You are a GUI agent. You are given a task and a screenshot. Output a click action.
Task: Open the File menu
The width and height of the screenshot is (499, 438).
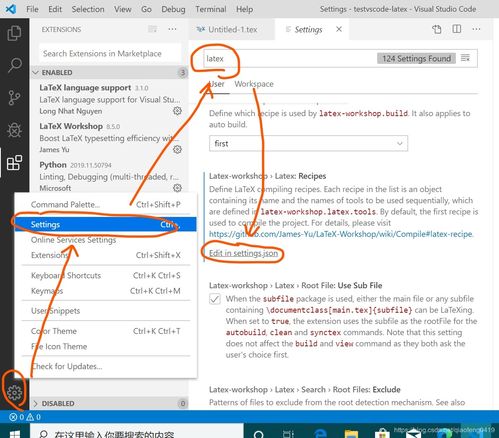pyautogui.click(x=32, y=9)
